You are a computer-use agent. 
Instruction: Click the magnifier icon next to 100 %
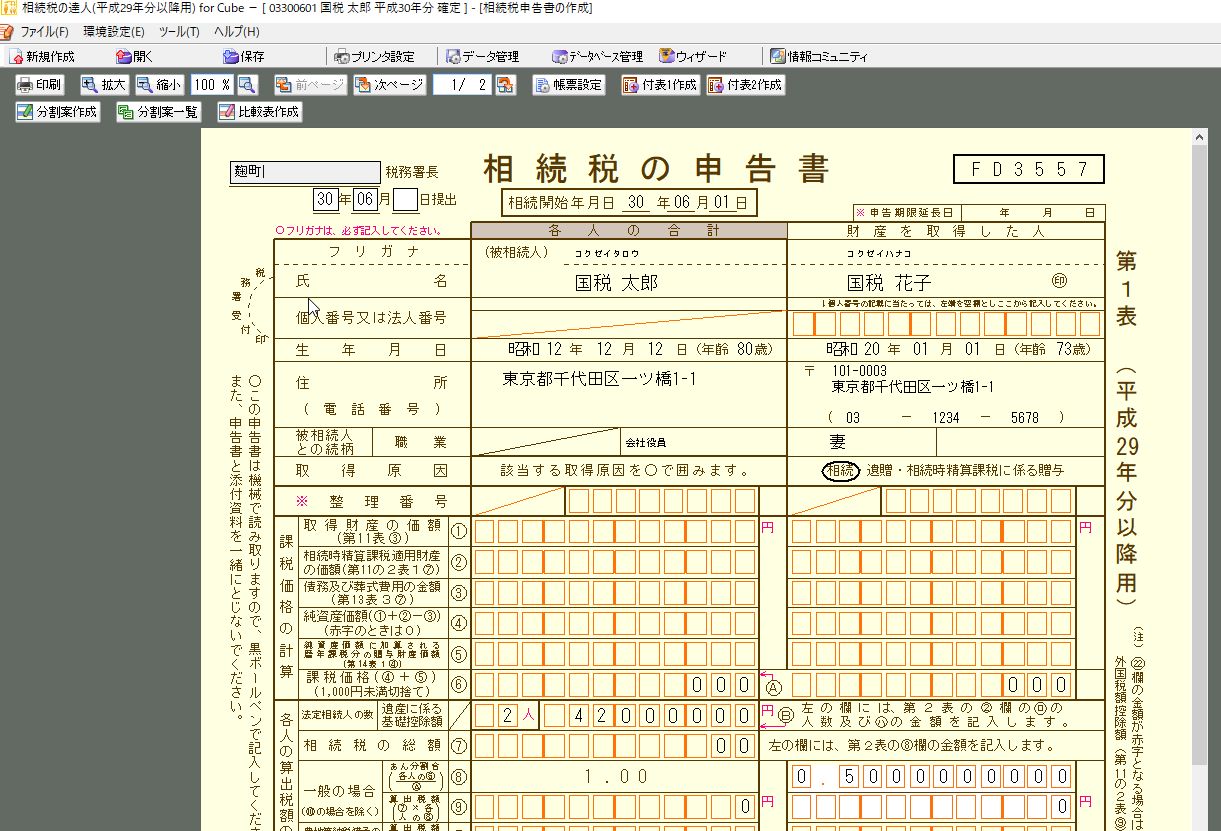(247, 85)
